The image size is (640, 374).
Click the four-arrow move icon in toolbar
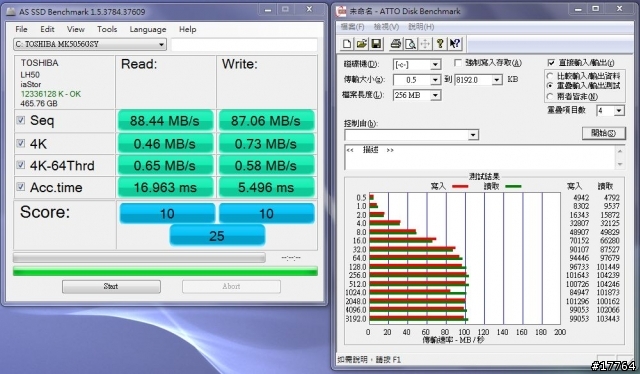[x=425, y=44]
